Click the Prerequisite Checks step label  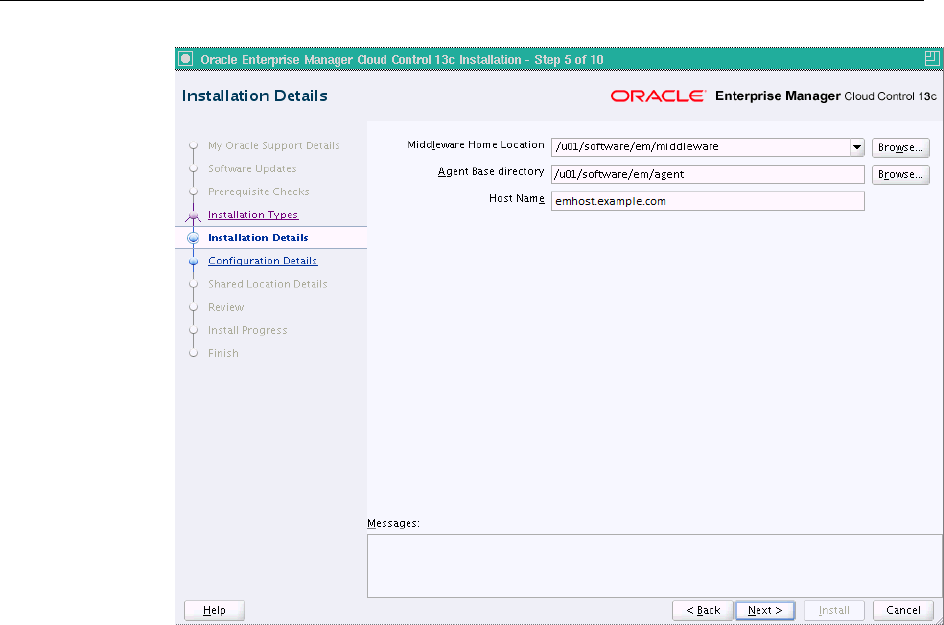pyautogui.click(x=259, y=191)
